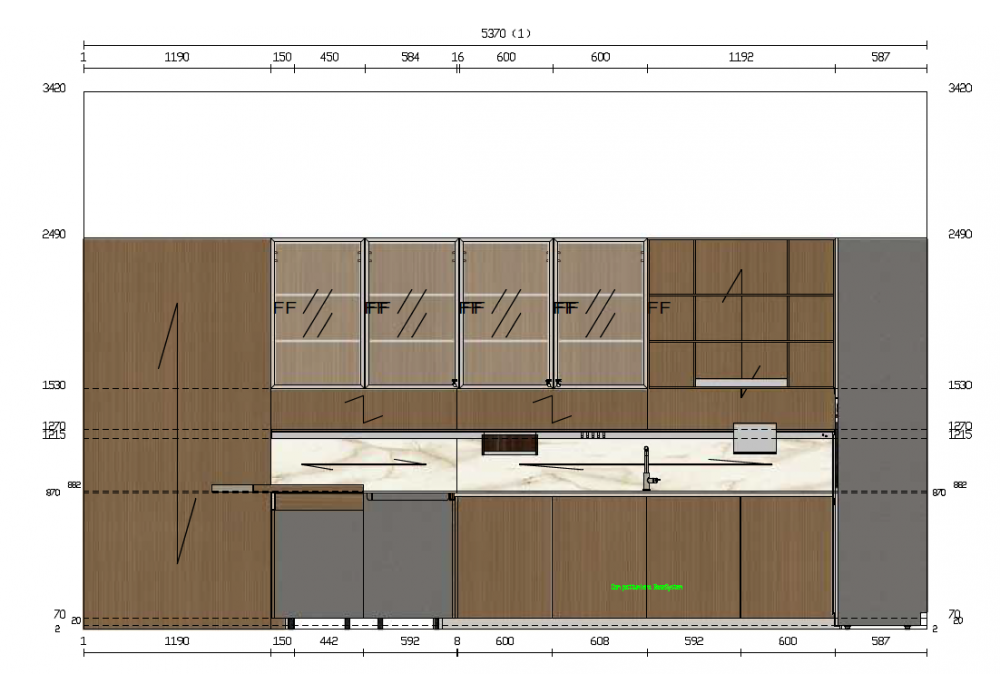Click the 5370 (1) overall width dimension
Viewport: 1000px width, 700px height.
point(505,33)
